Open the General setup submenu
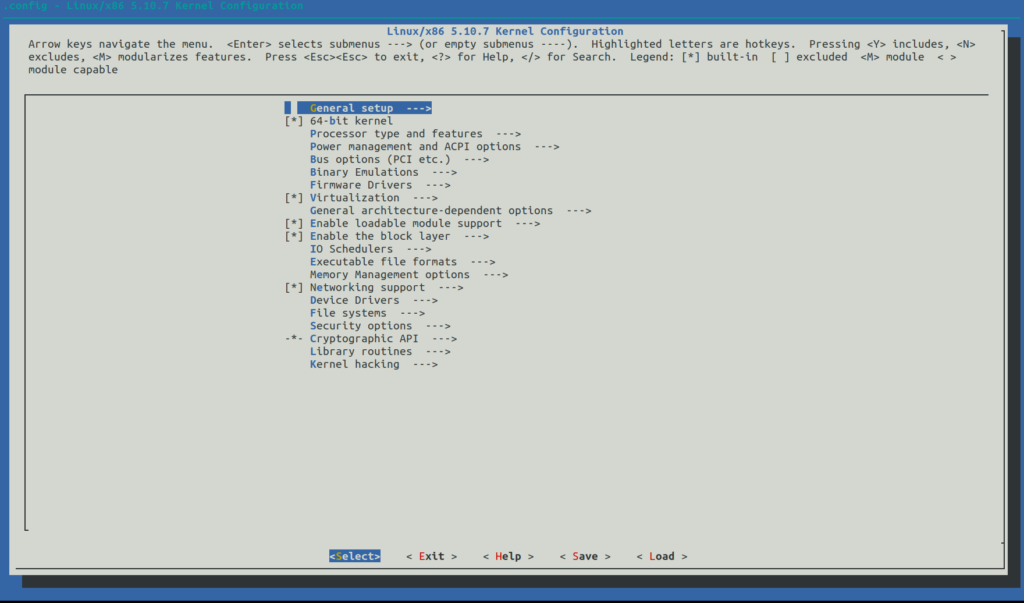 [370, 108]
